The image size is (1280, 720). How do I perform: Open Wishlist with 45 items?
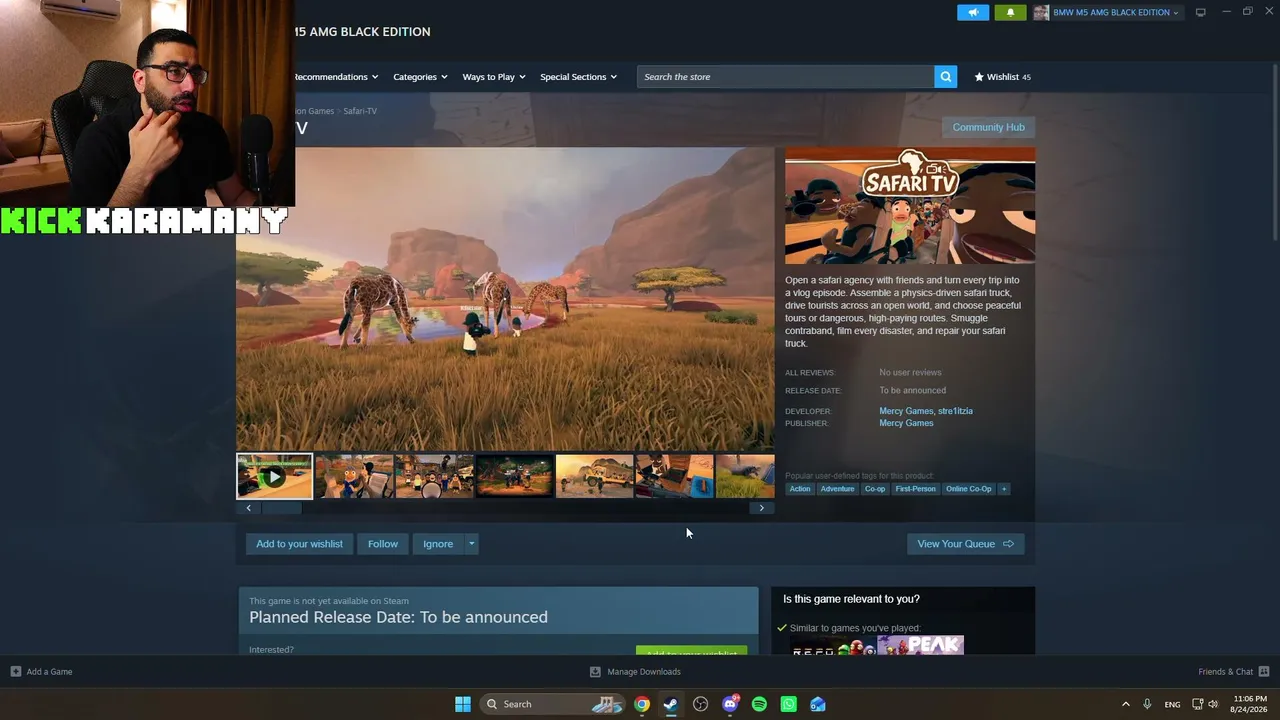tap(1003, 77)
